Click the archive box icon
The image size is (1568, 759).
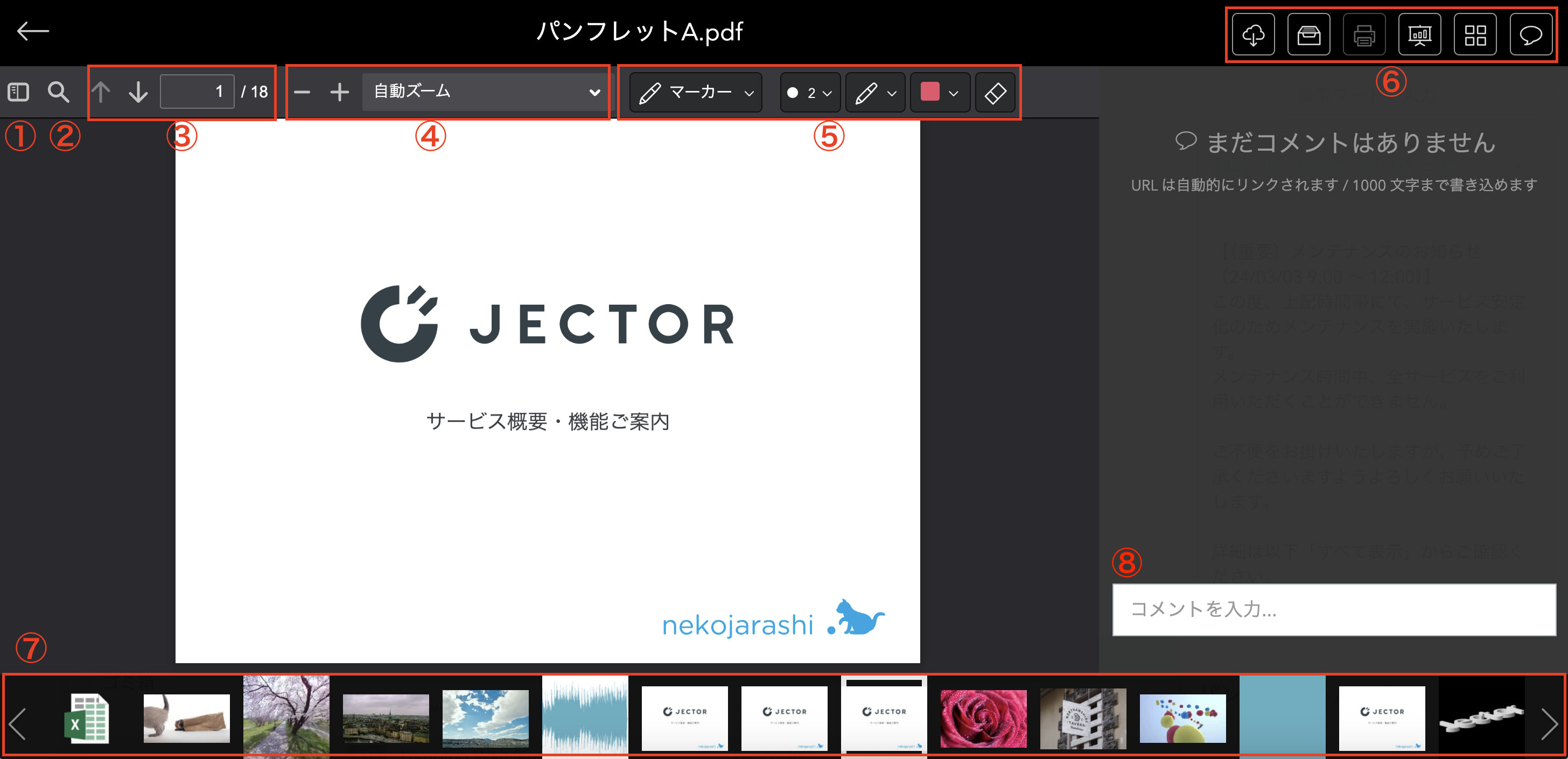1308,34
